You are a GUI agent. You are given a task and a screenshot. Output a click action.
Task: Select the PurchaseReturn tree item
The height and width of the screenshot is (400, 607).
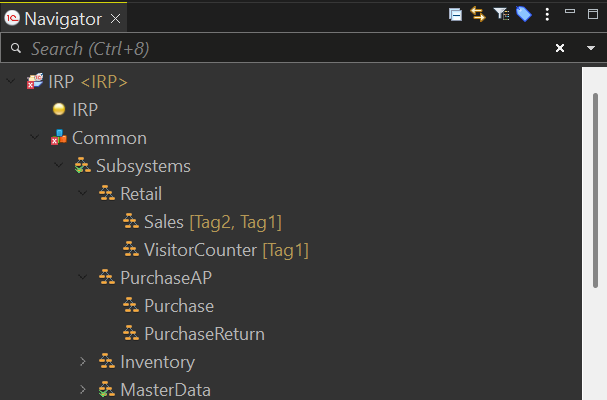click(x=204, y=334)
